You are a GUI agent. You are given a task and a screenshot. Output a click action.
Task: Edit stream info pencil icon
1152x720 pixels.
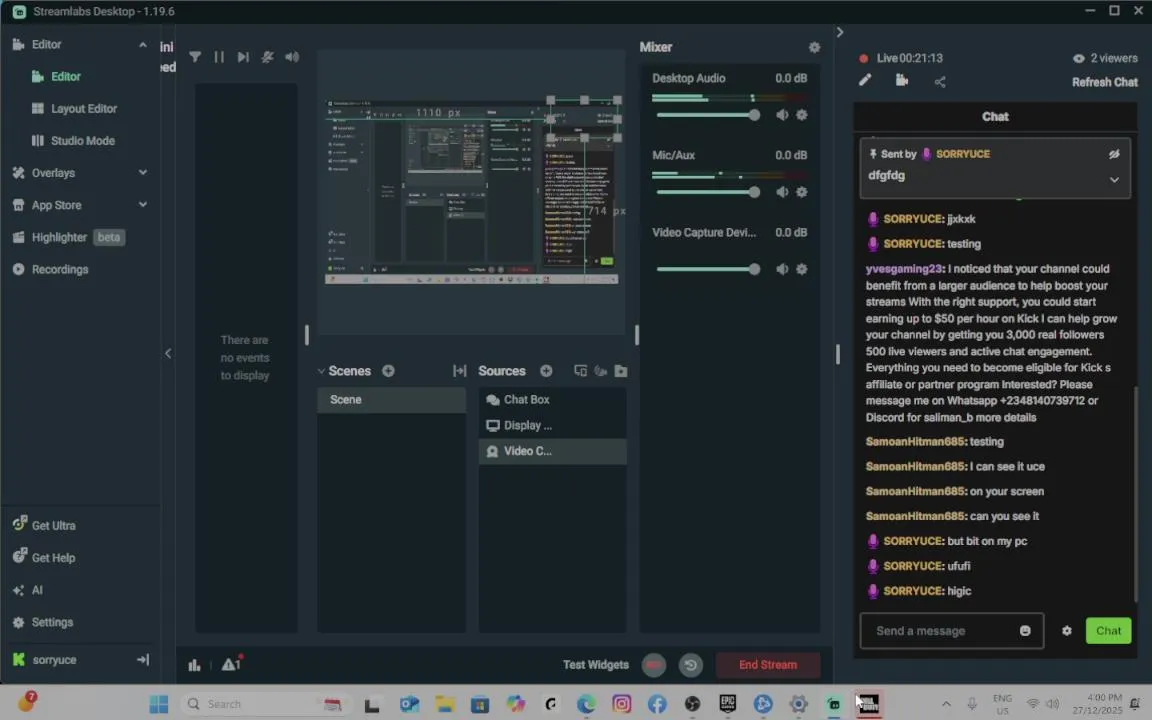tap(865, 80)
